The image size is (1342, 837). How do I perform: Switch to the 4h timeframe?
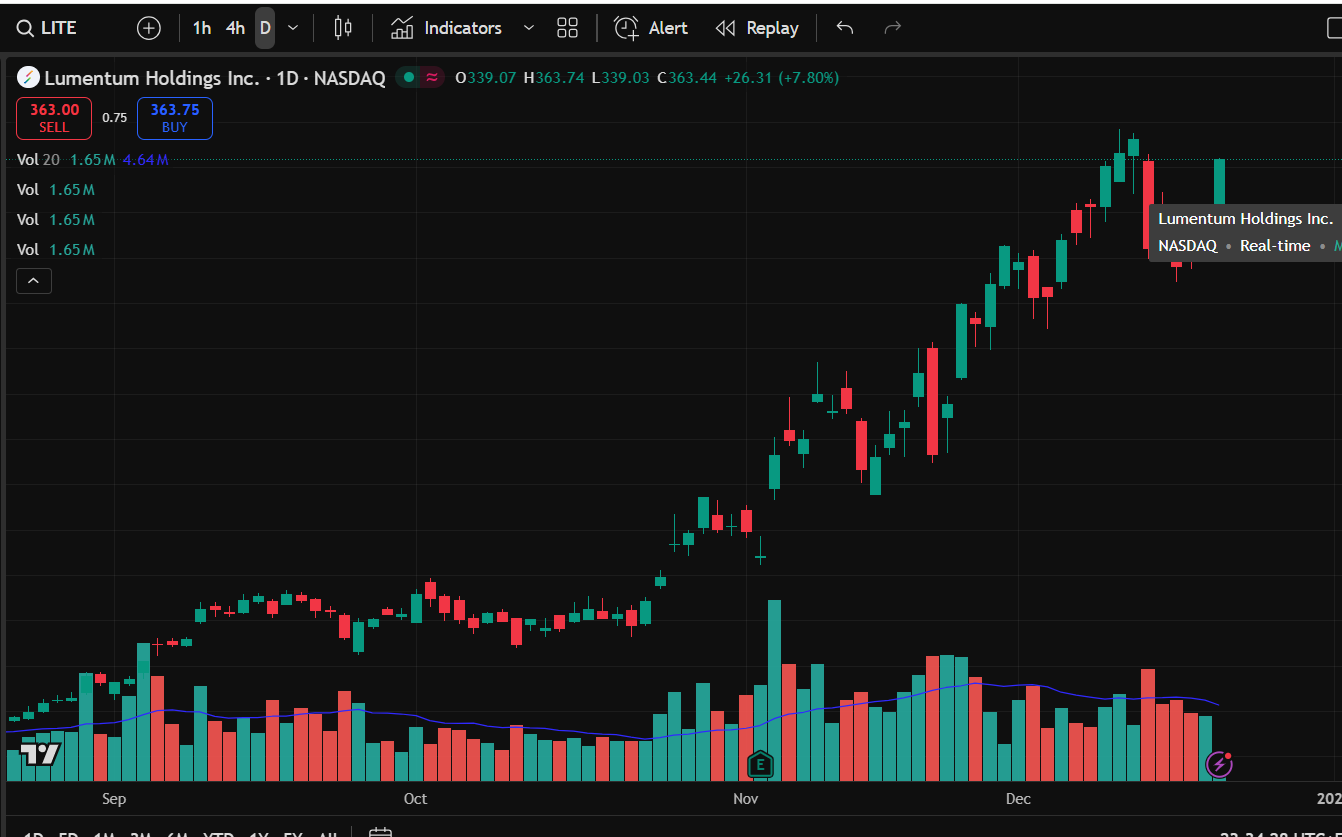coord(235,28)
